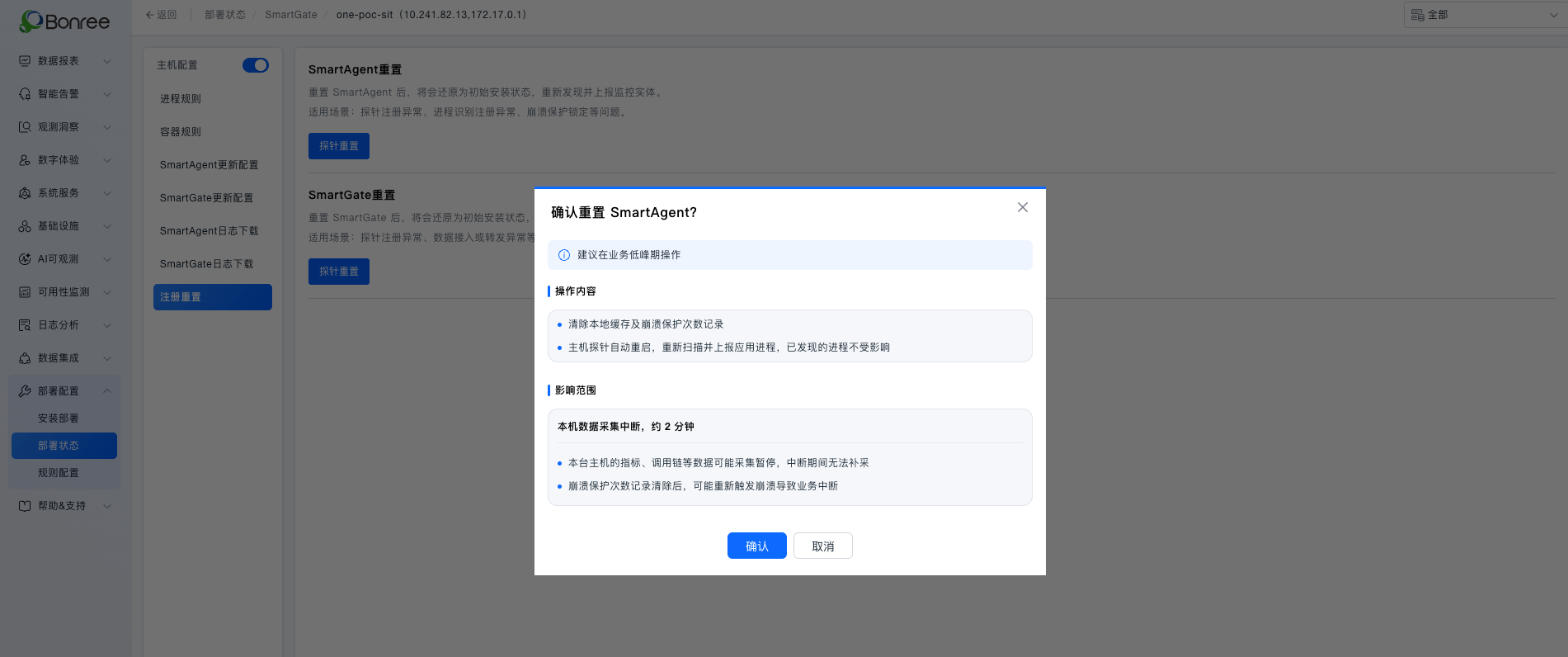Open SmartAgent更新配置 settings tab
This screenshot has width=1568, height=657.
point(213,165)
